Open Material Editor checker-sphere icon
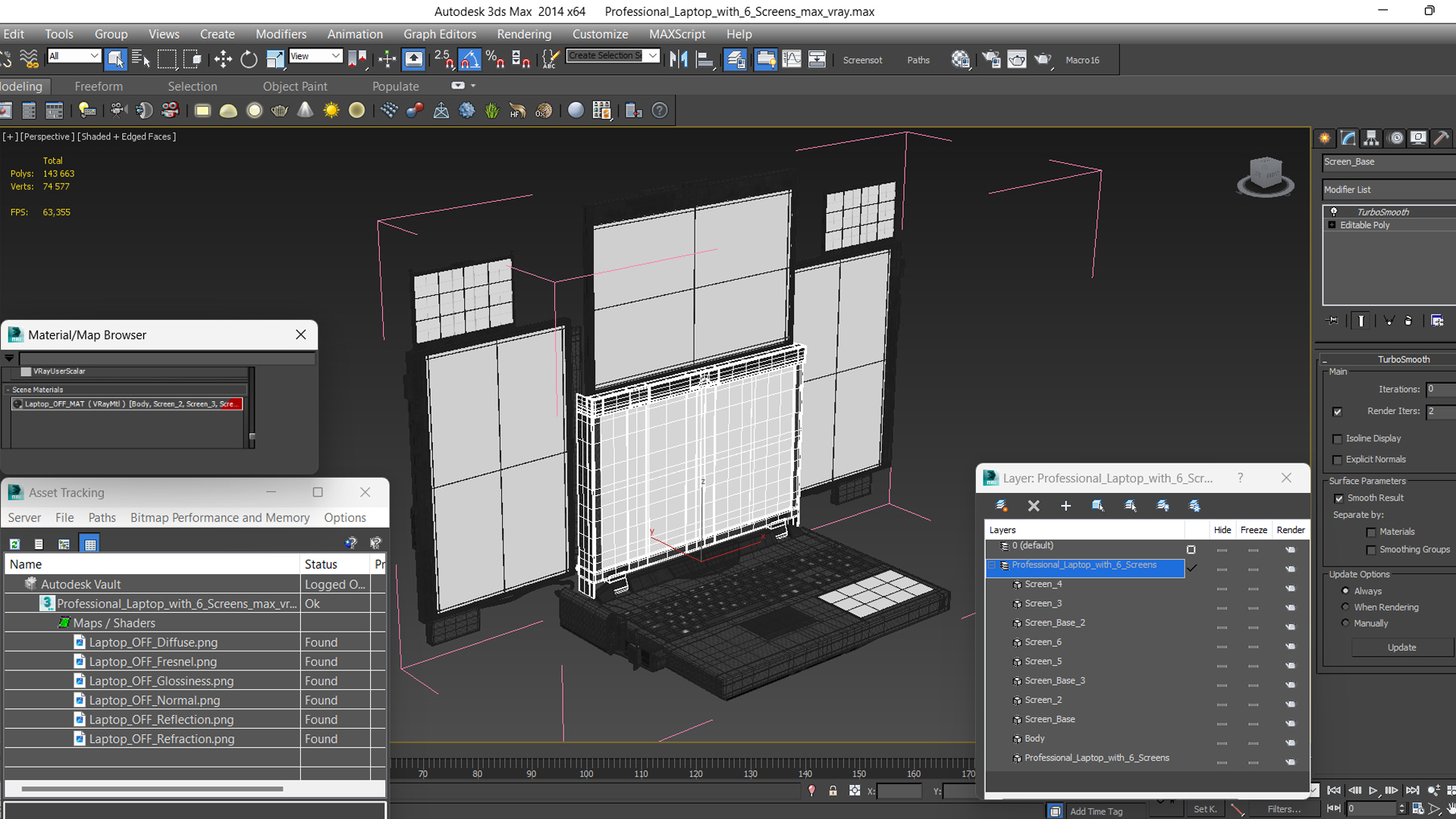 click(x=961, y=59)
